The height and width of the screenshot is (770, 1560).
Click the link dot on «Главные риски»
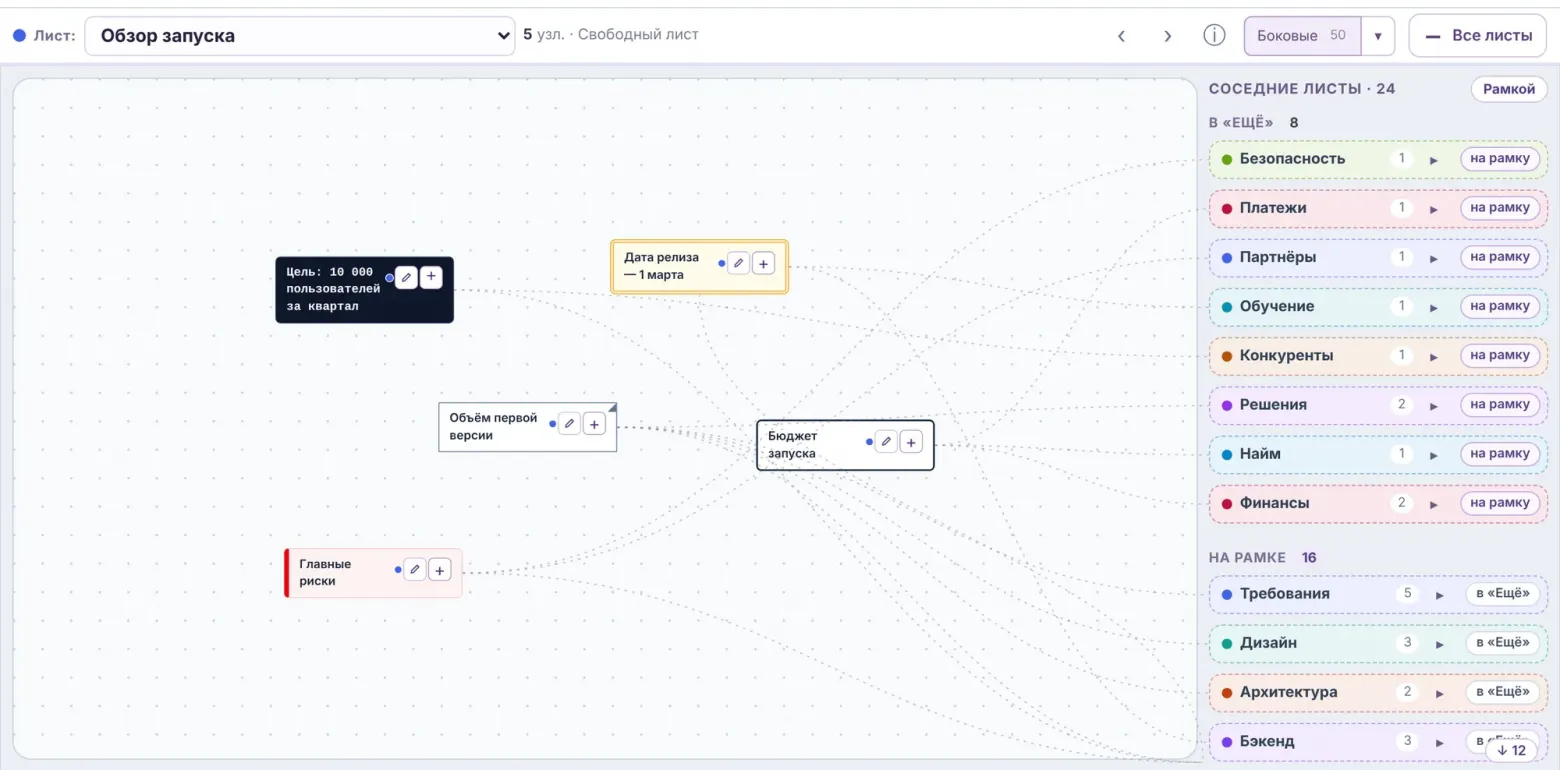(398, 569)
